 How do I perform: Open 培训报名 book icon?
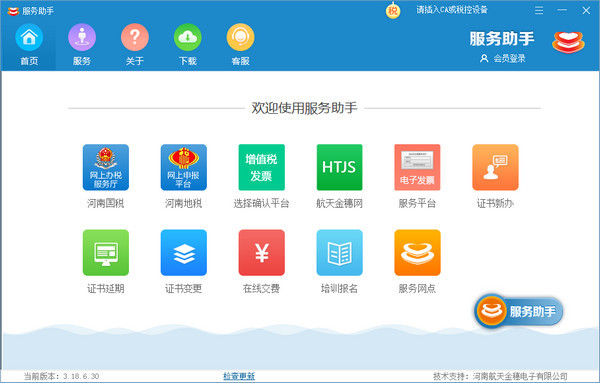tap(339, 253)
